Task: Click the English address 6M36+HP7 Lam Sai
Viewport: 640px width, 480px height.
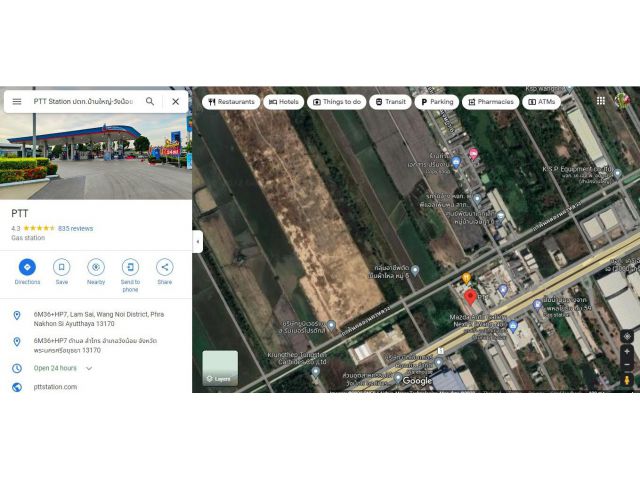Action: pyautogui.click(x=99, y=319)
